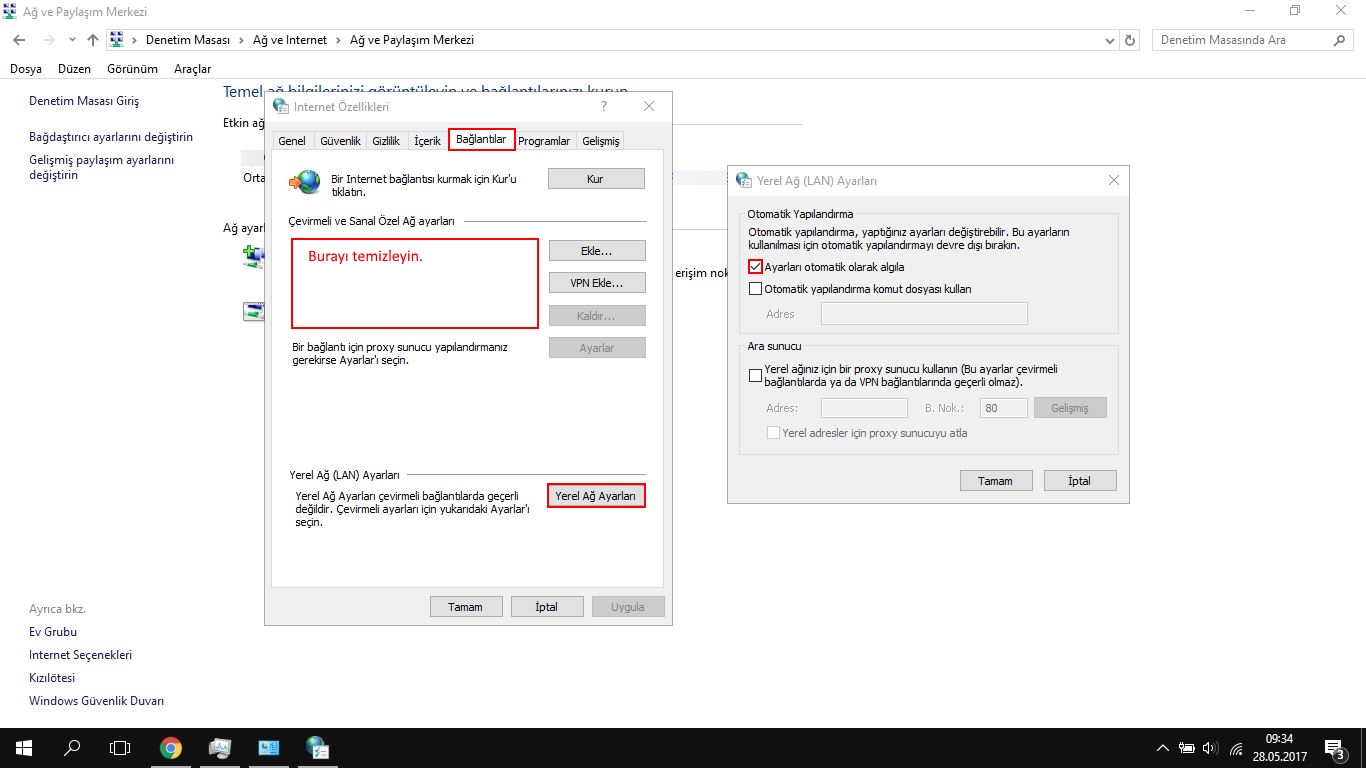Open the notification action center icon
This screenshot has width=1366, height=768.
[1334, 748]
